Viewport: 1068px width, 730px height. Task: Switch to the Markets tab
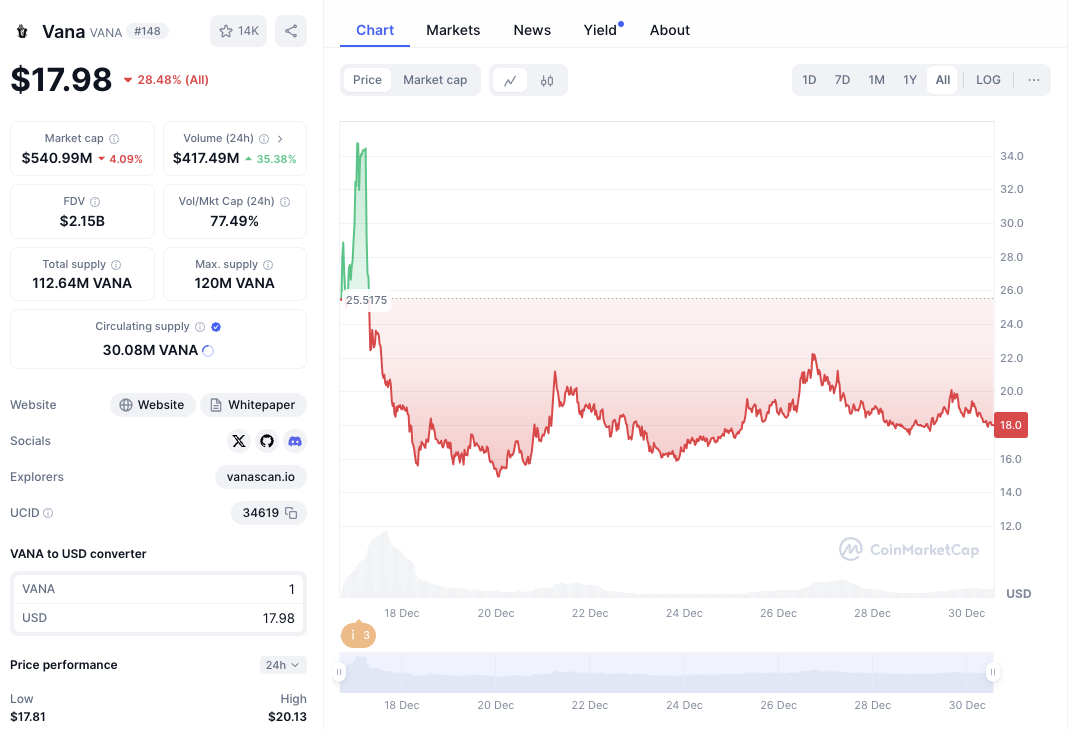453,30
